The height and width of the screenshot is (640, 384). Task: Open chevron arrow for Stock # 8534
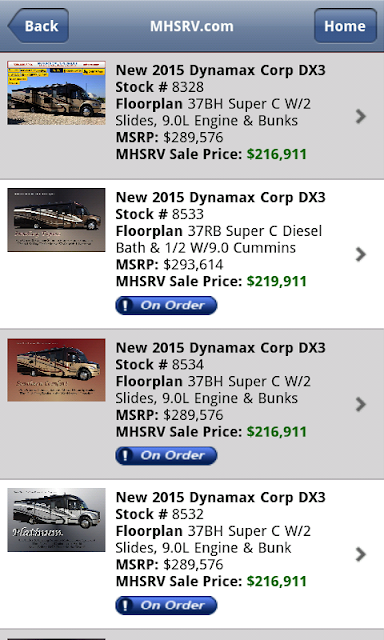pyautogui.click(x=360, y=404)
